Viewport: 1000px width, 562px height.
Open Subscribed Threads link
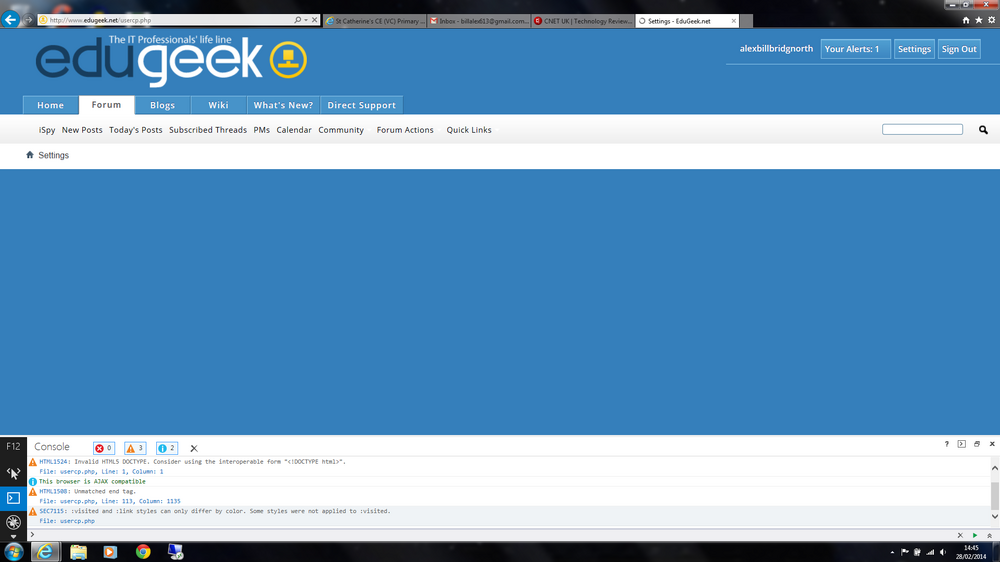pyautogui.click(x=208, y=129)
